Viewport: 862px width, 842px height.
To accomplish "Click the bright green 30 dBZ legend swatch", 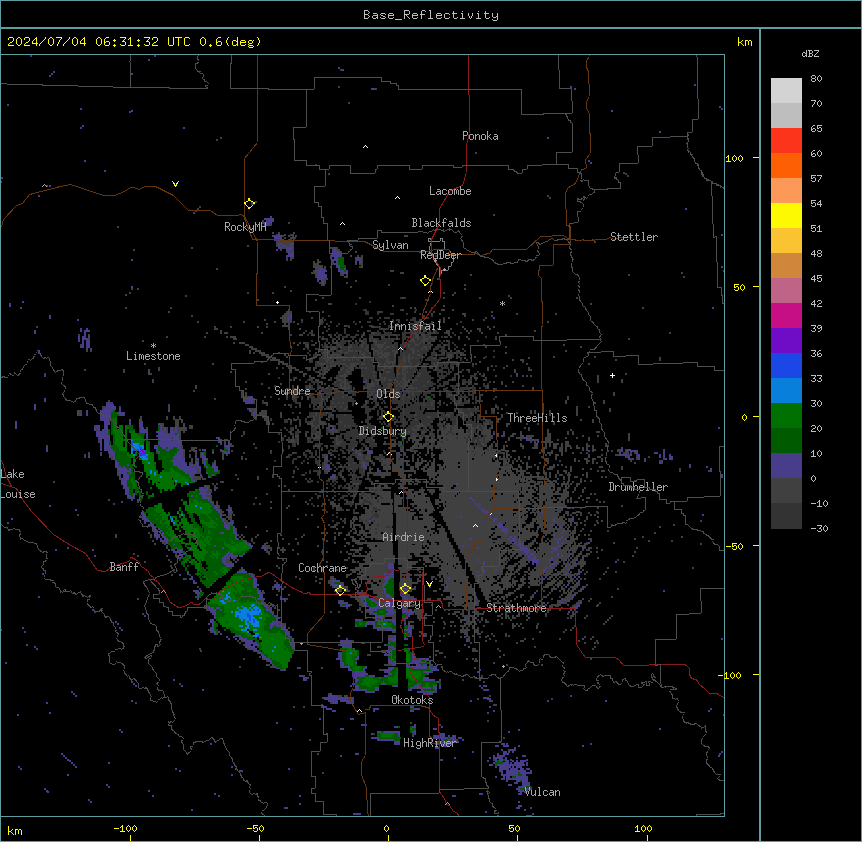I will coord(786,416).
